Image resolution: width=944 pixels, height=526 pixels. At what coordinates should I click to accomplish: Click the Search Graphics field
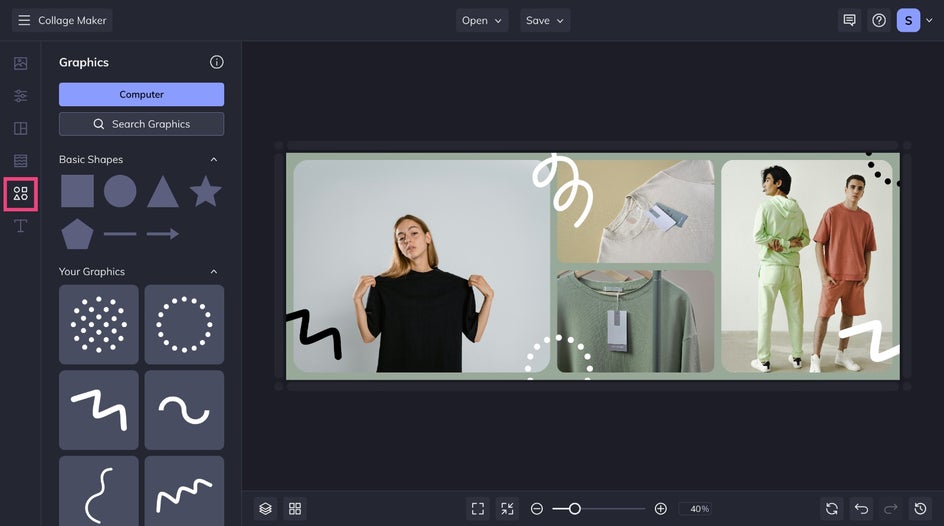pos(141,124)
